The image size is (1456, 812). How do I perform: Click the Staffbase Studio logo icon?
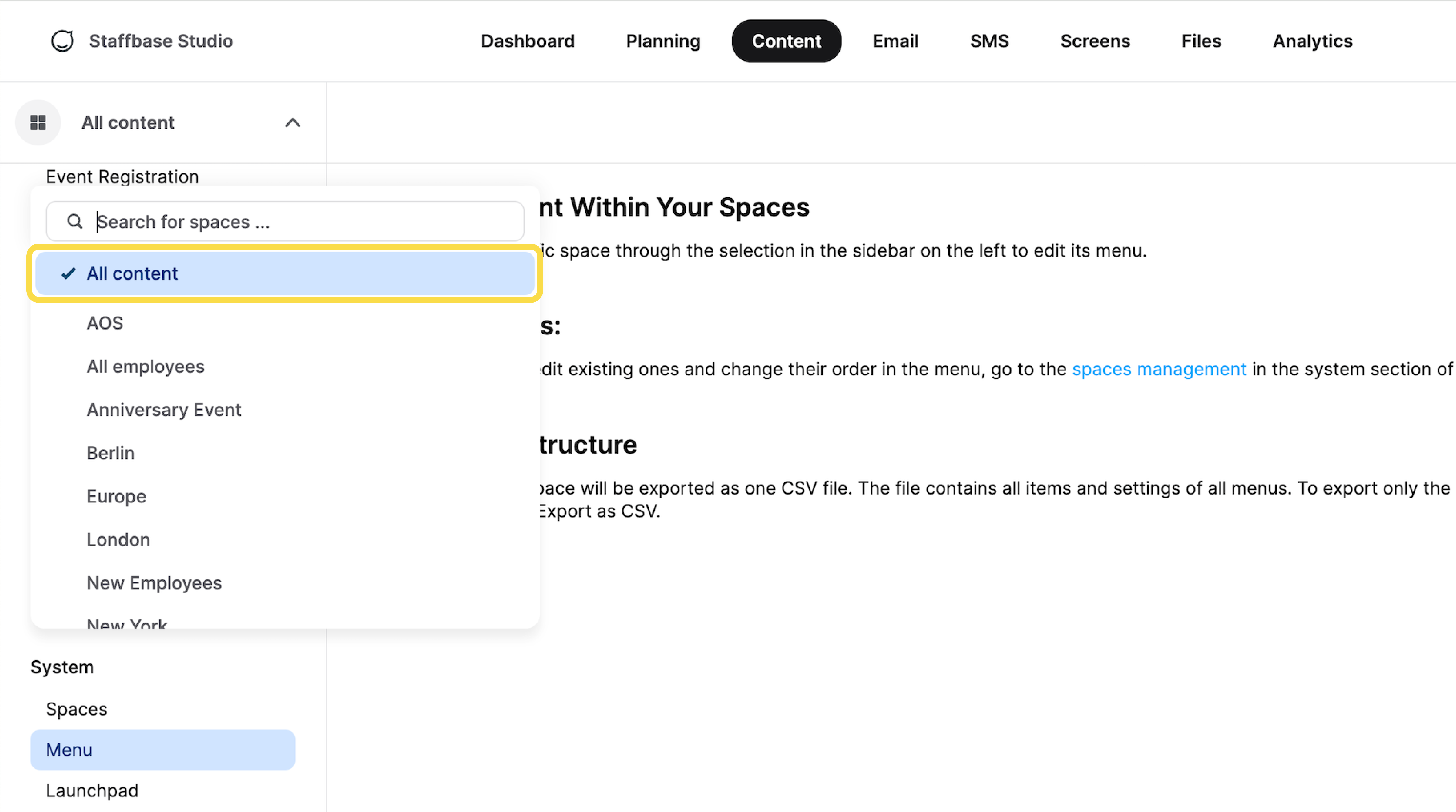point(62,41)
